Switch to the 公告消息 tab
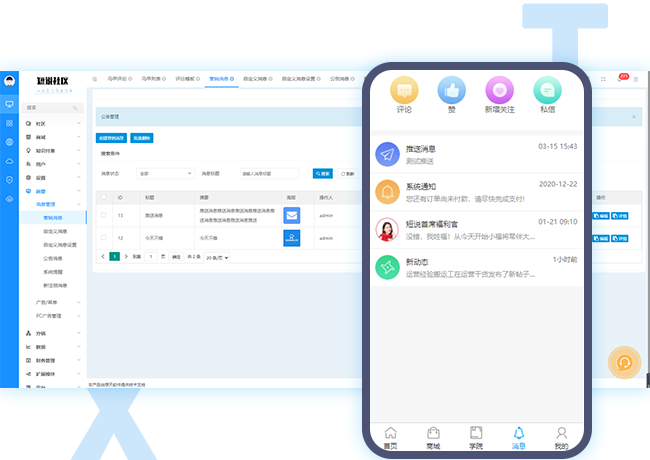 342,79
